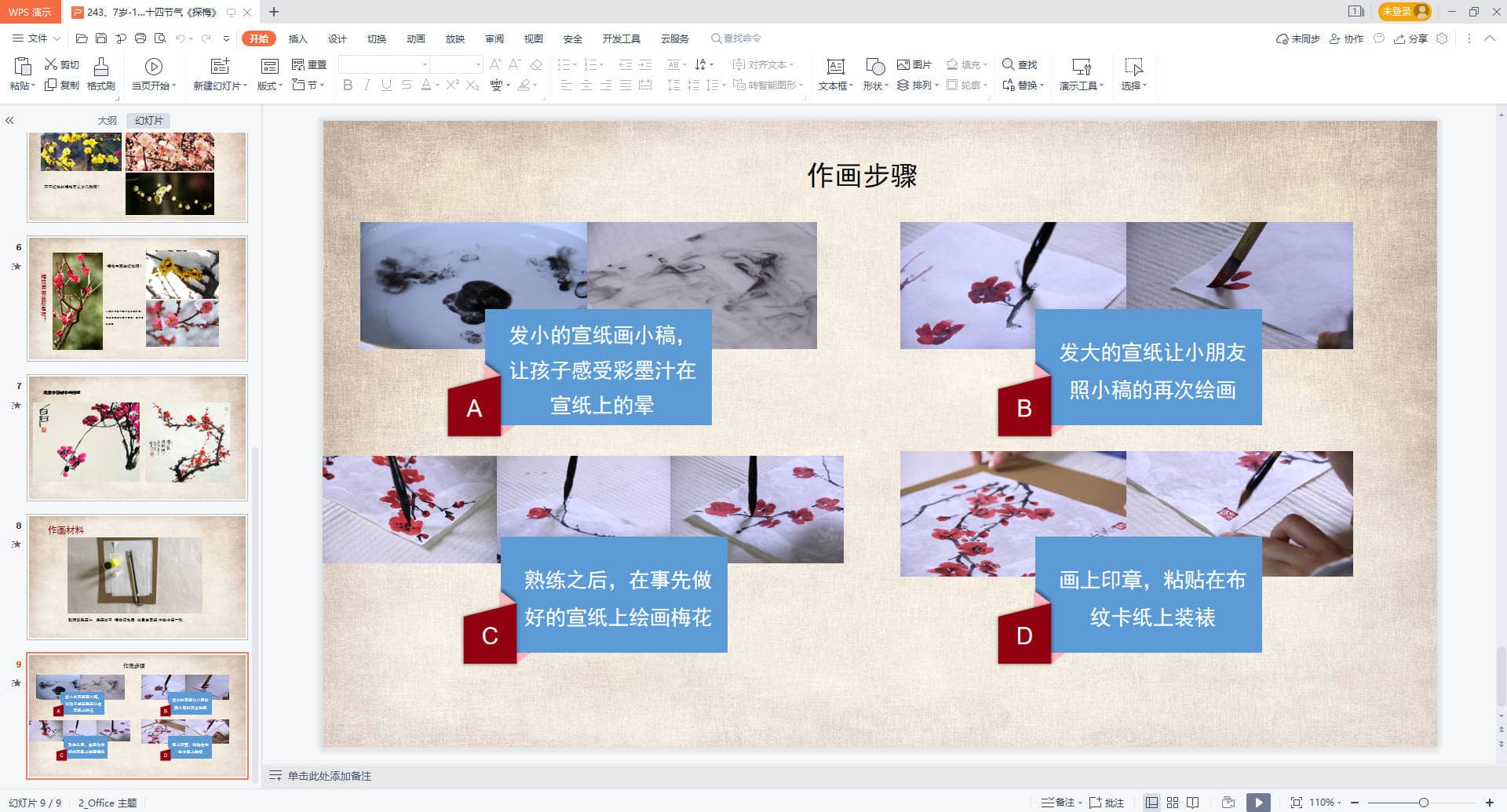Viewport: 1507px width, 812px height.
Task: Click the Find (查找) magnifier icon
Action: point(1009,64)
